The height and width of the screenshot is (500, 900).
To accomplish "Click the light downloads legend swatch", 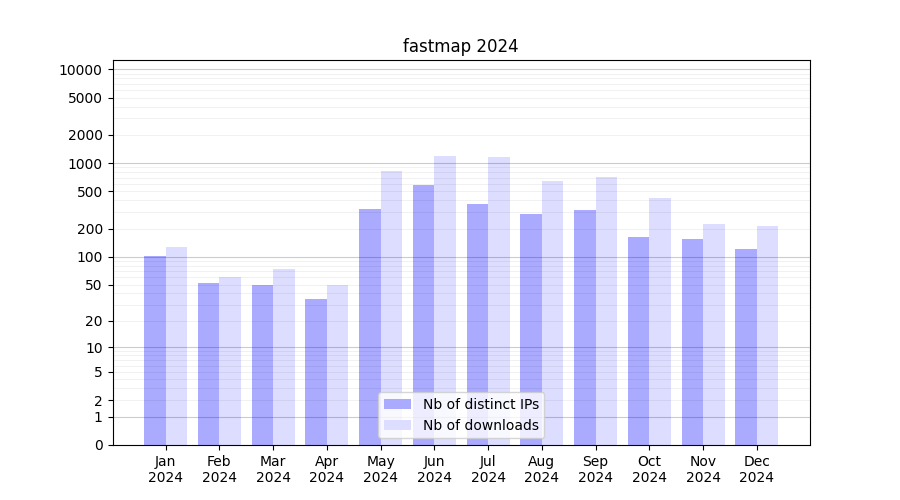I will [x=397, y=425].
